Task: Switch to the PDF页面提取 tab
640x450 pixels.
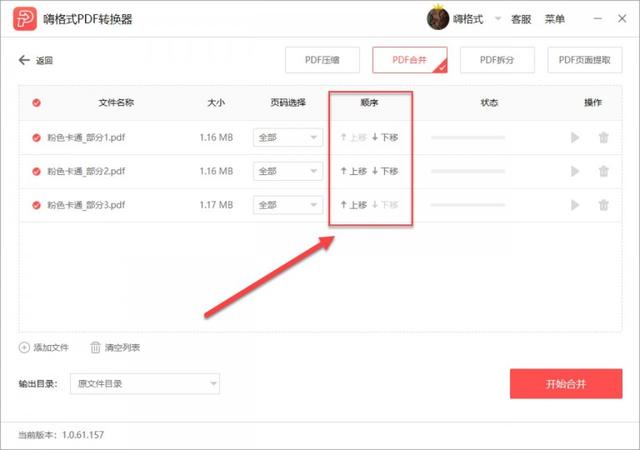Action: [x=584, y=60]
